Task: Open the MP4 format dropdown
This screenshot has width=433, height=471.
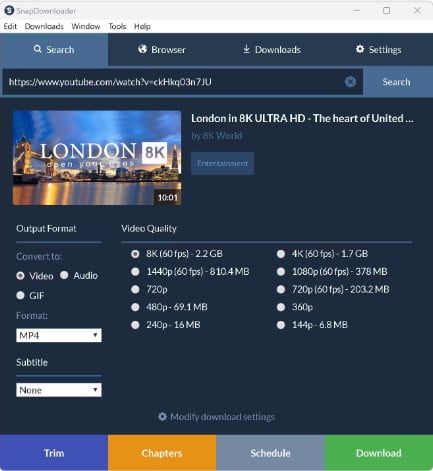Action: coord(59,335)
